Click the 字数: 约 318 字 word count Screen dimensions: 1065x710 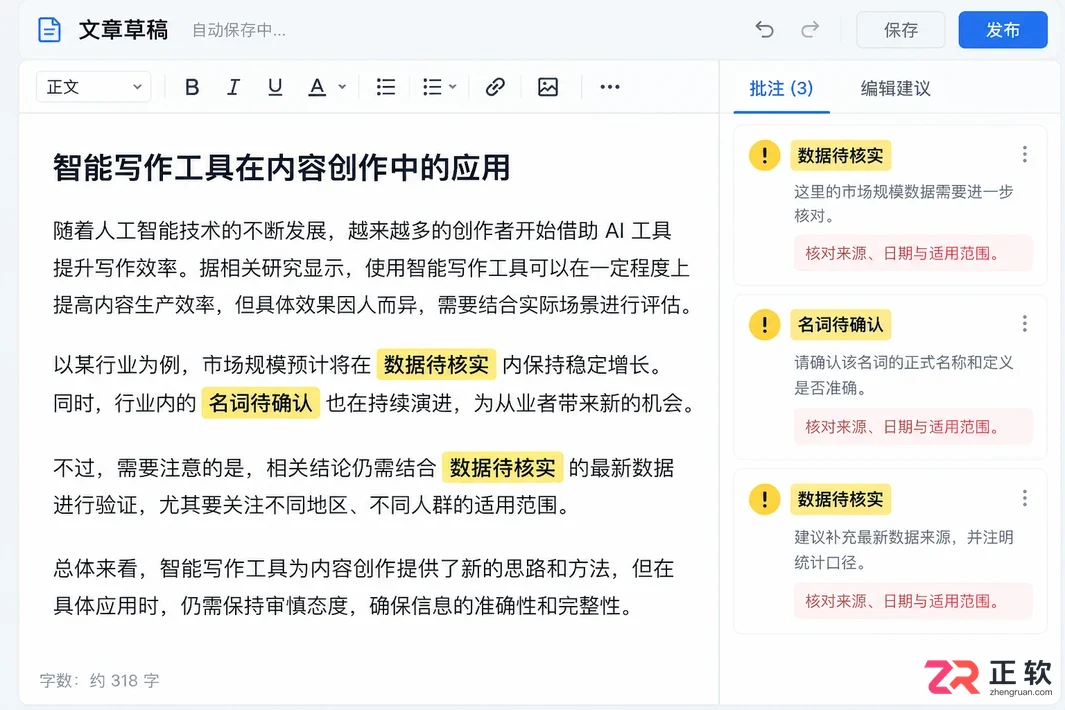(100, 680)
